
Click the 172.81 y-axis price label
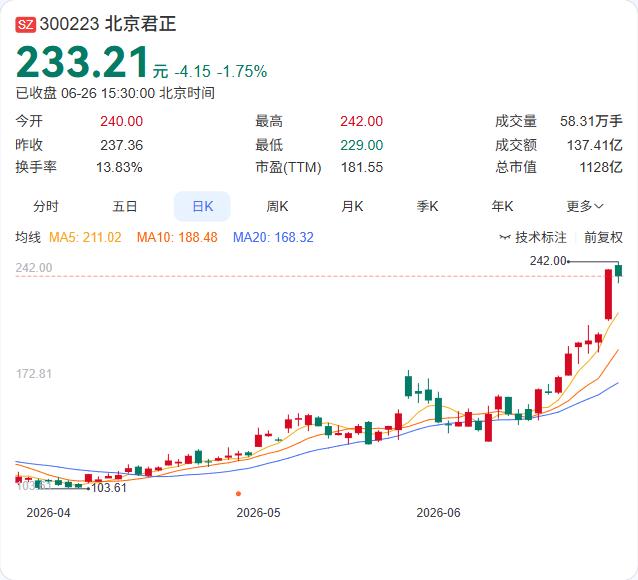tap(34, 374)
